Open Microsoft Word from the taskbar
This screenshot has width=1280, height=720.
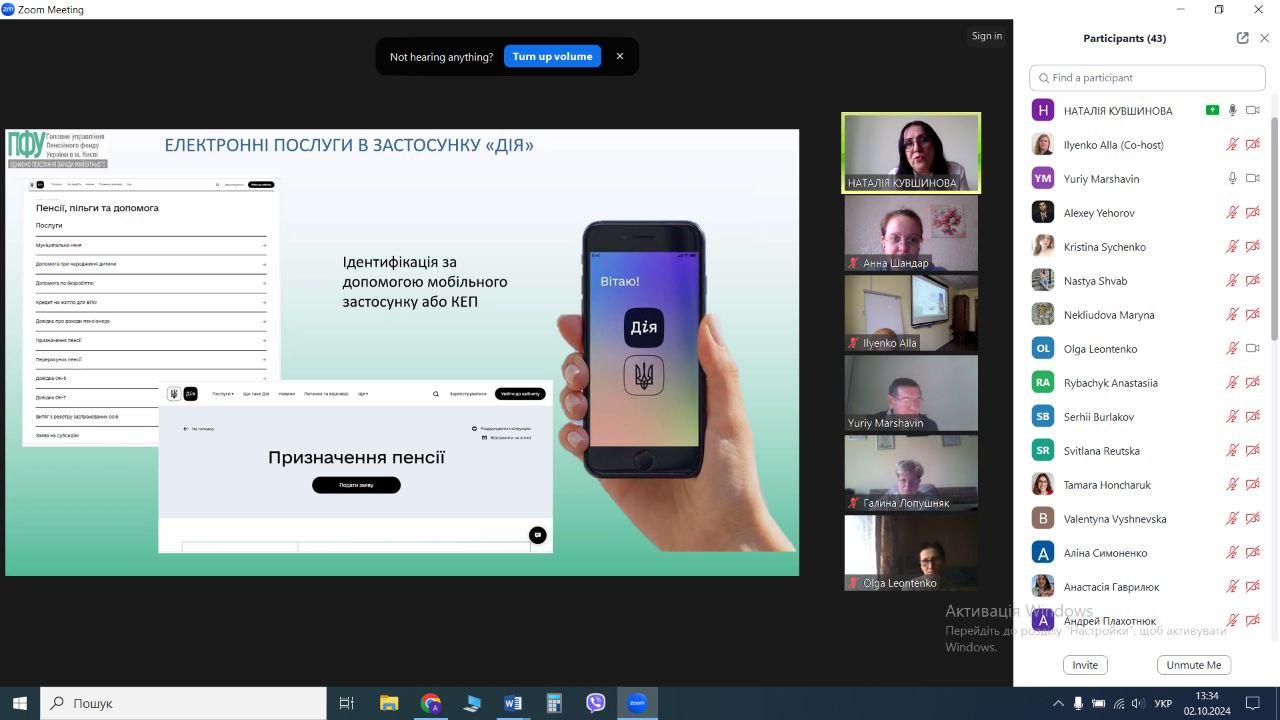pyautogui.click(x=513, y=703)
